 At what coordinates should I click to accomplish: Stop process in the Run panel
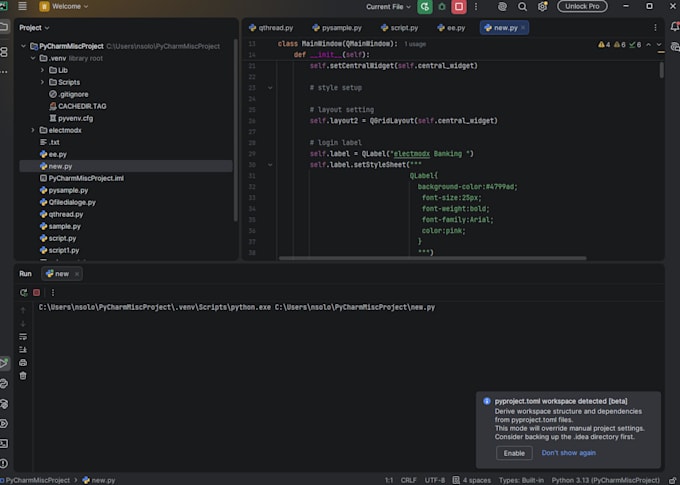[36, 293]
